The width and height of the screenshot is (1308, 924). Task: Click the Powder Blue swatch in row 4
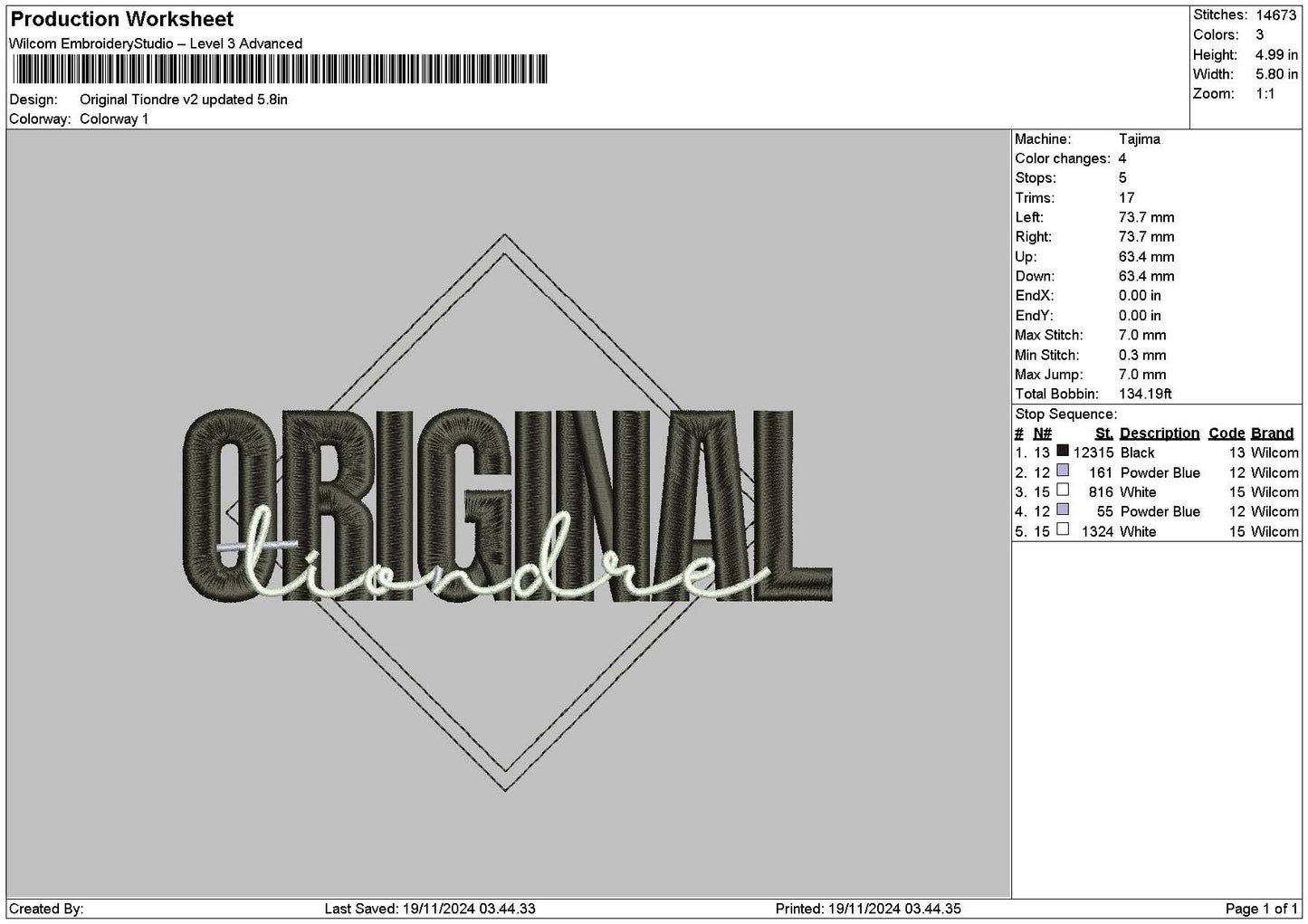point(1063,510)
